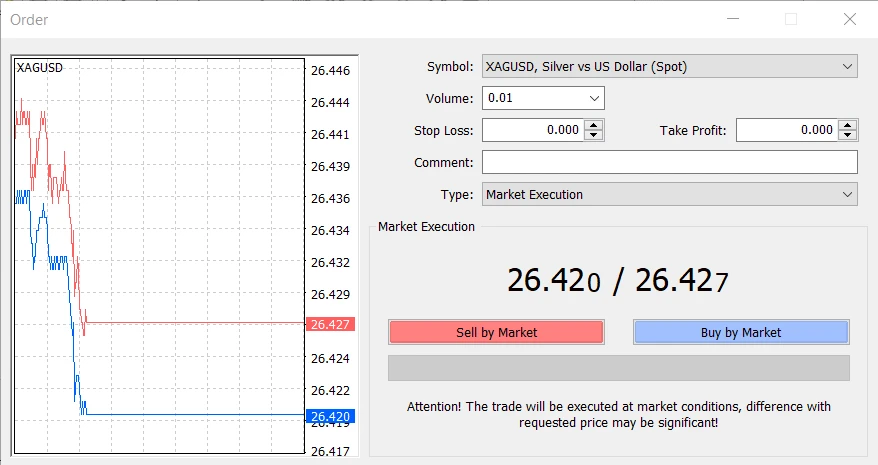
Task: Click the Volume value field showing 0.01
Action: coord(533,99)
